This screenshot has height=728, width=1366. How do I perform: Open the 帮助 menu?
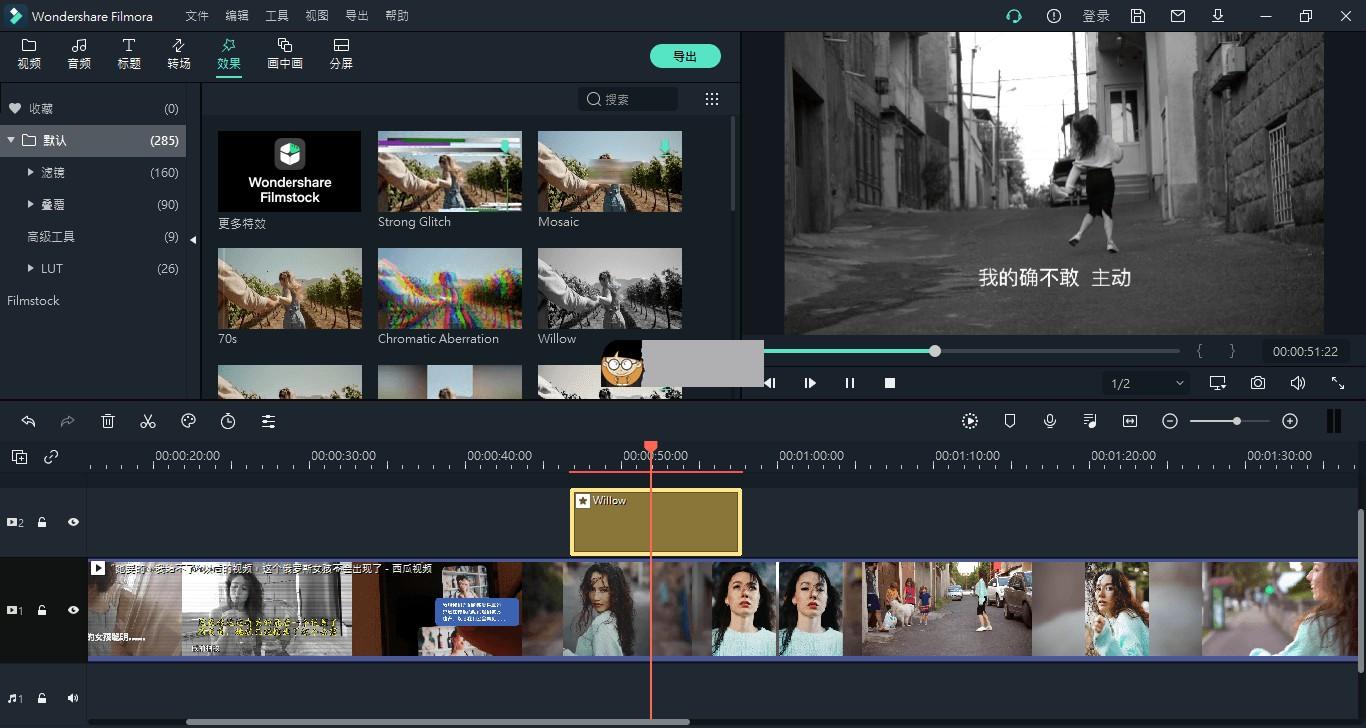(396, 16)
